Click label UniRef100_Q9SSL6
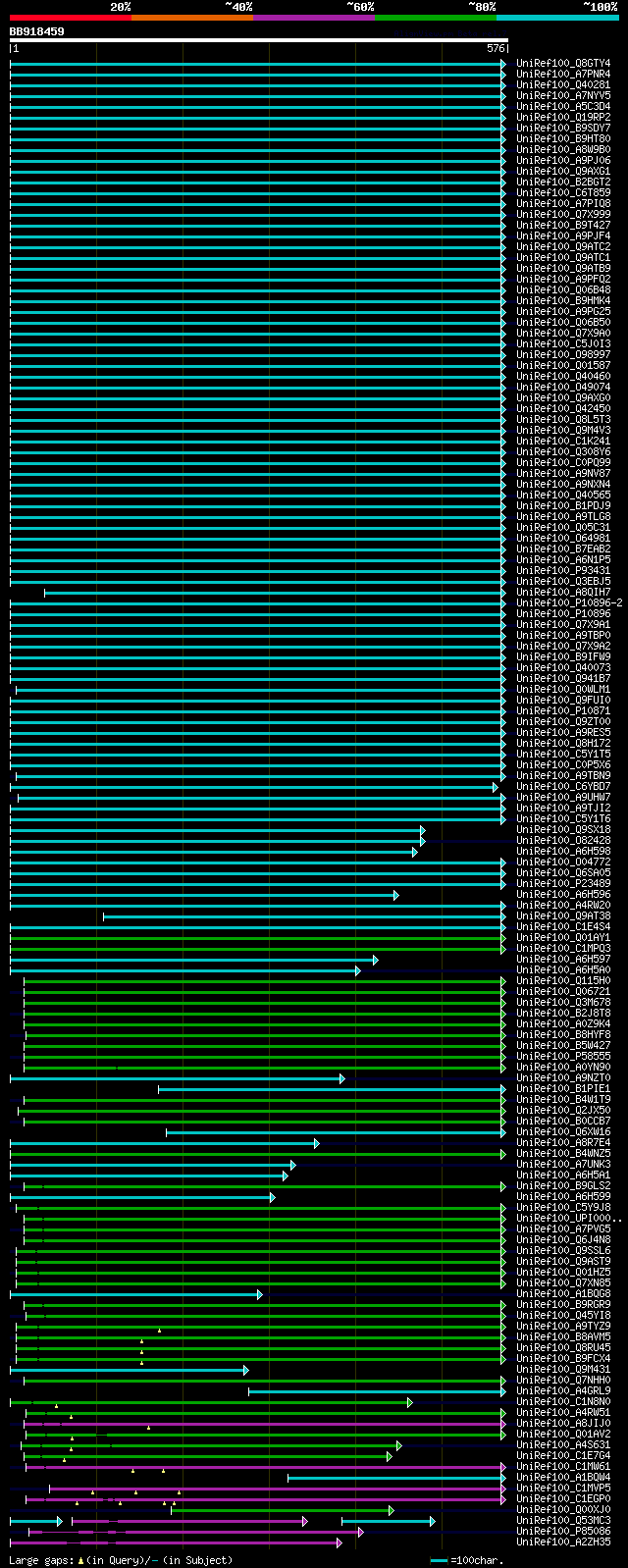628x1568 pixels. coord(563,1251)
